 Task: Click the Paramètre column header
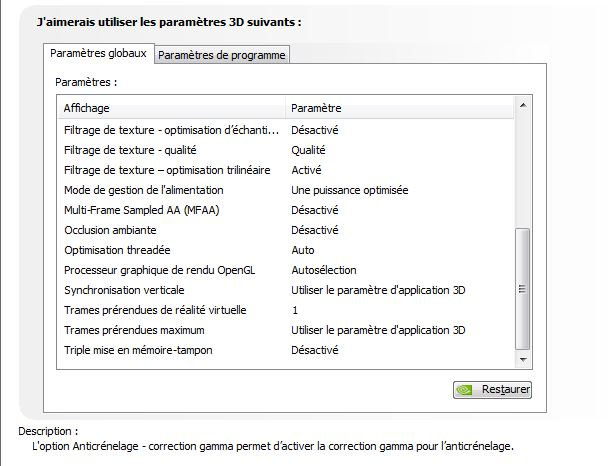[399, 108]
